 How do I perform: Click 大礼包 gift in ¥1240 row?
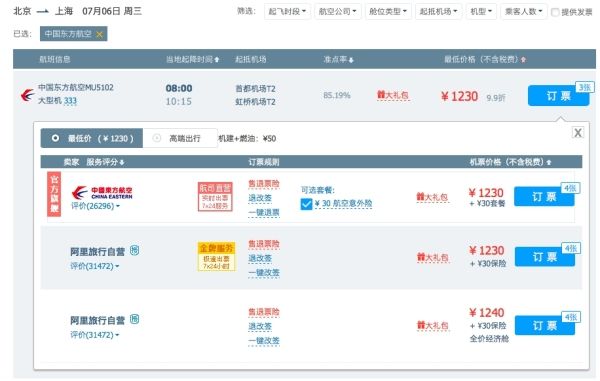click(432, 326)
